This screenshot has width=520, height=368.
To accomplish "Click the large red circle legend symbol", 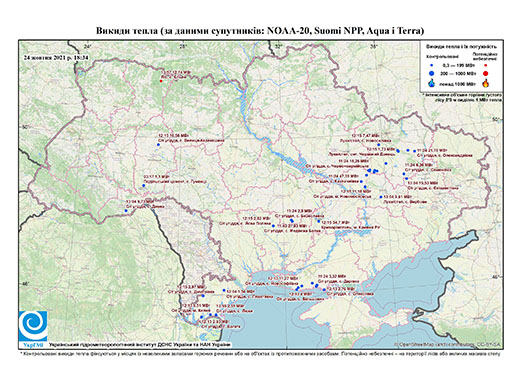I will [486, 73].
